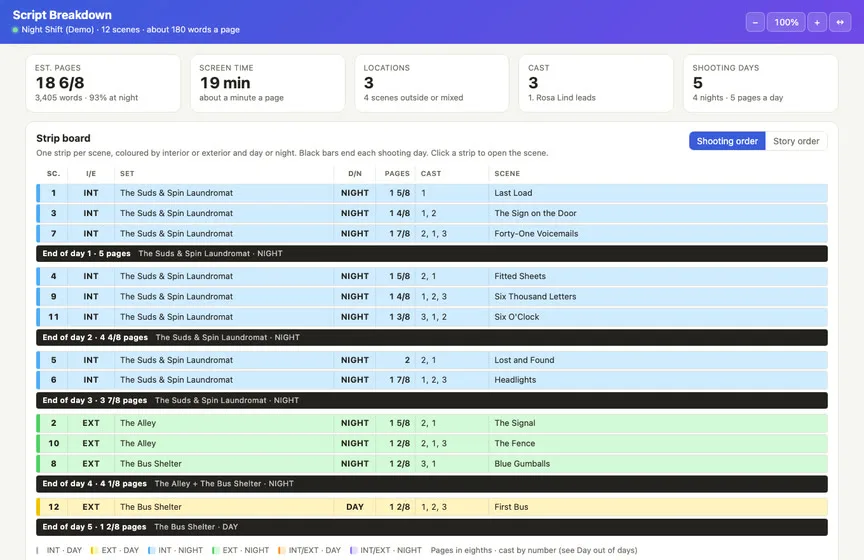
Task: Click the End of day 2 bar
Action: pos(432,337)
